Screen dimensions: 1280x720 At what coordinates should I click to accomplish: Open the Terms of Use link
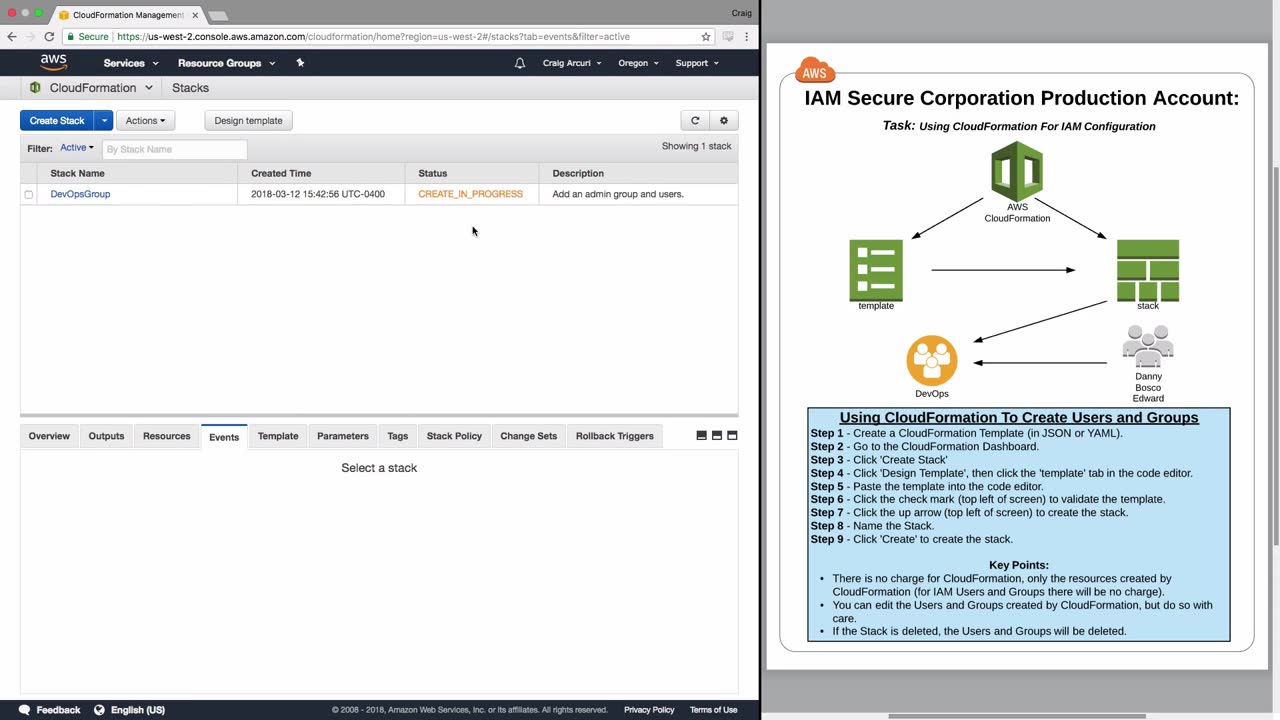coord(713,710)
